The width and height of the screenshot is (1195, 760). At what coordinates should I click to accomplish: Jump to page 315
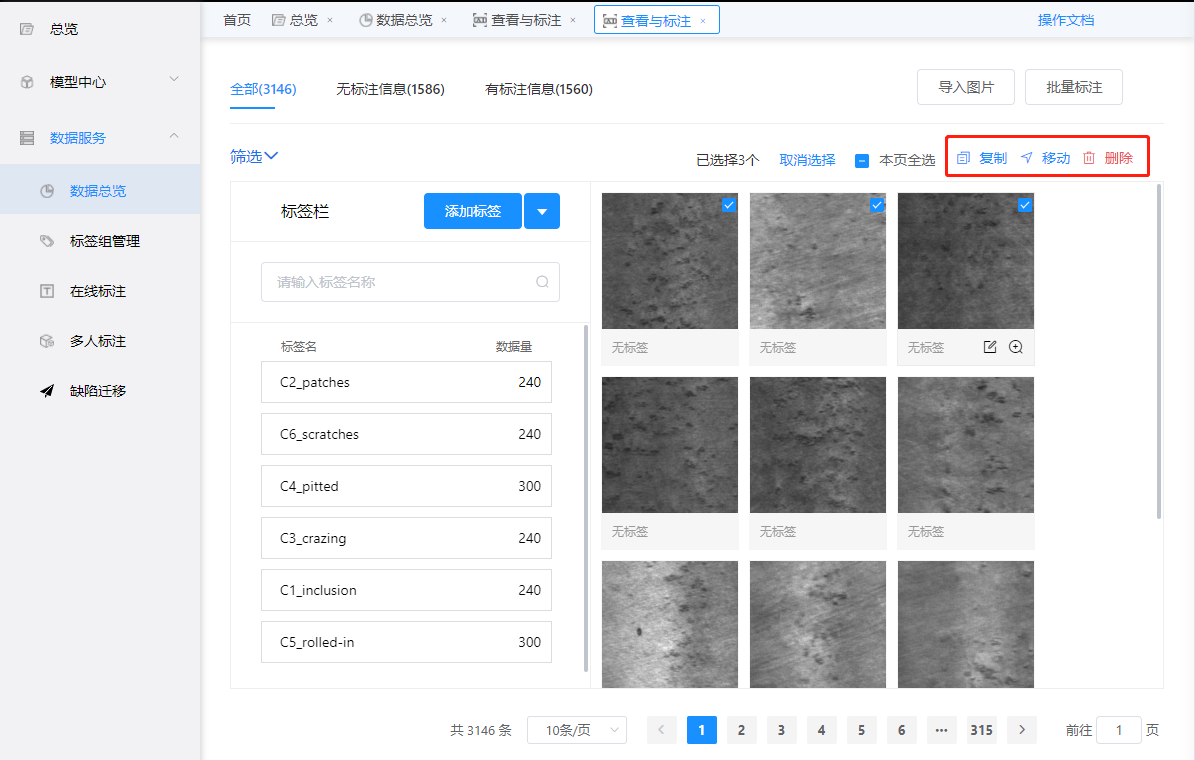(x=982, y=730)
